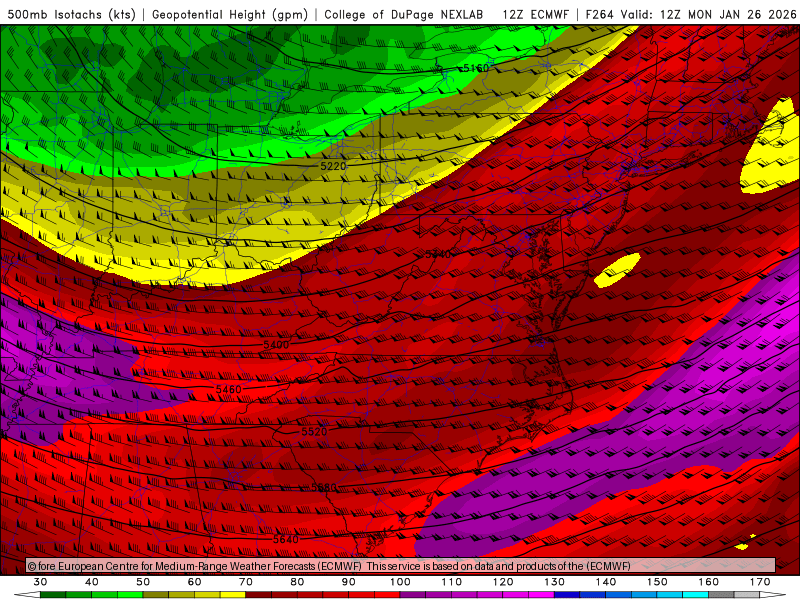
Task: Select the gray legend swatch at 160
Action: [721, 595]
